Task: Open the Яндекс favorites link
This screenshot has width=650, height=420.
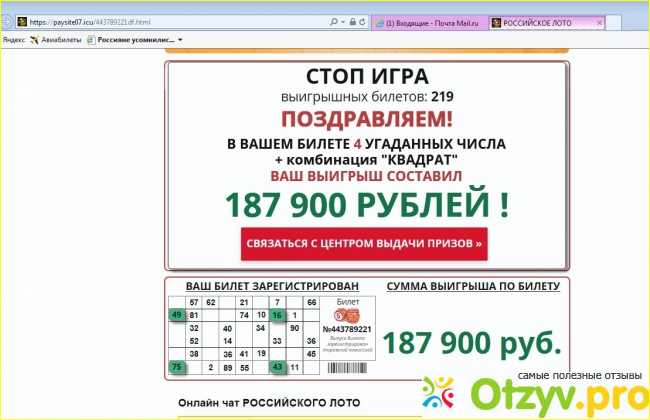Action: pos(14,39)
